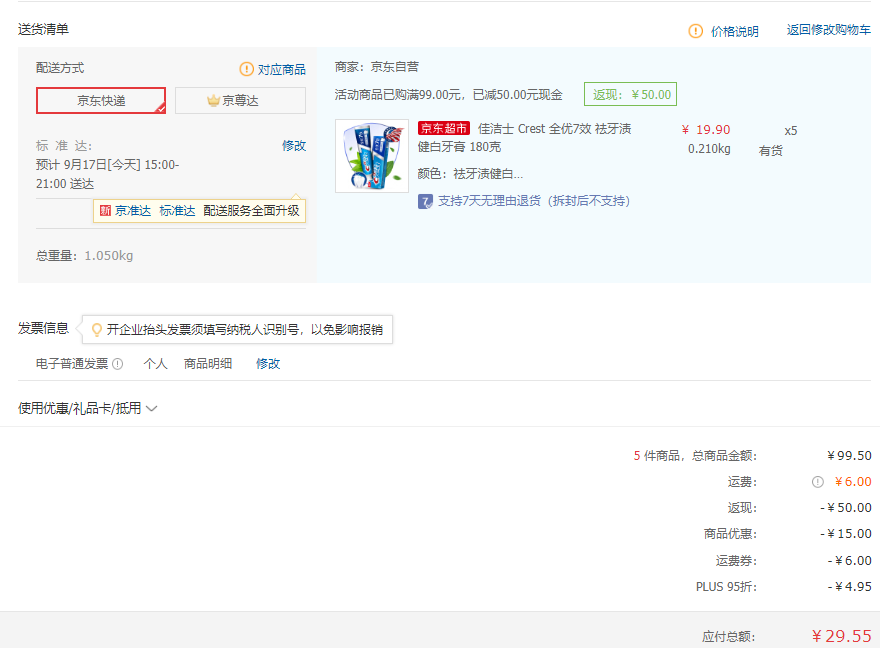Open 佳洁士 Crest 全优7效 product title

click(x=524, y=137)
